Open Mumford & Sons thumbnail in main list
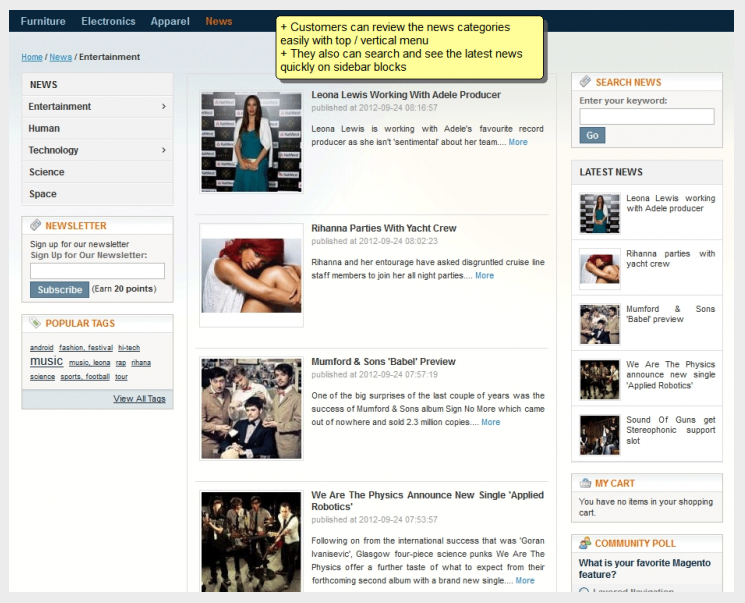Viewport: 745px width, 603px height. 251,409
